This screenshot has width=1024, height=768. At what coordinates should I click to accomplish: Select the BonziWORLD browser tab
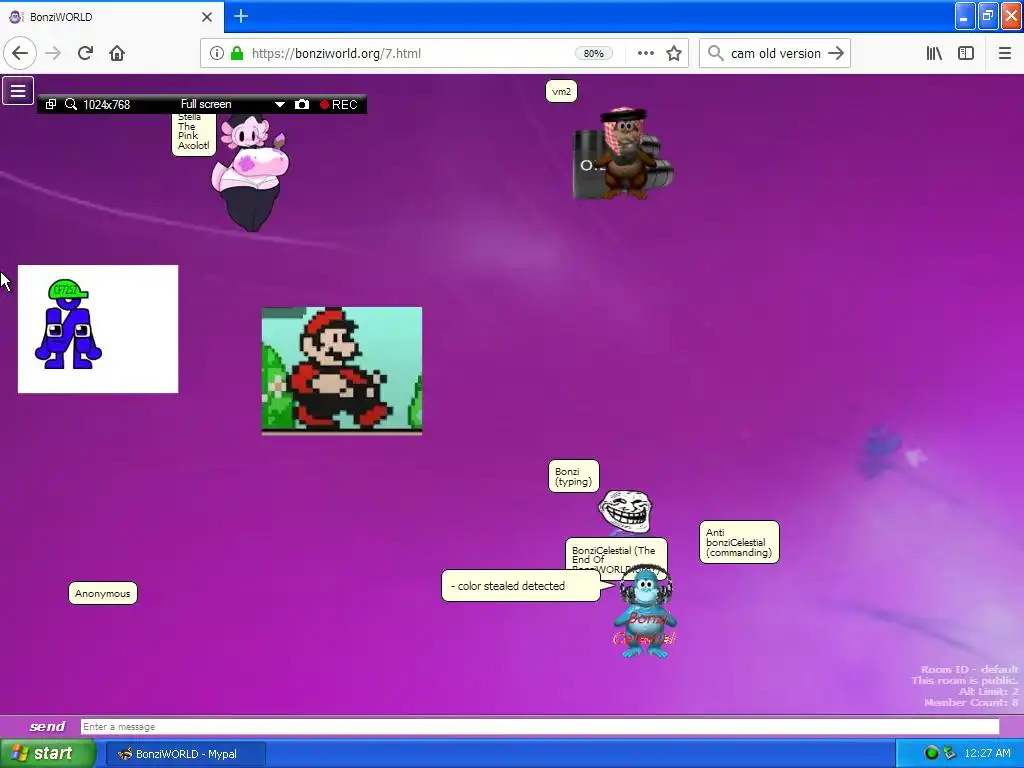[x=111, y=16]
